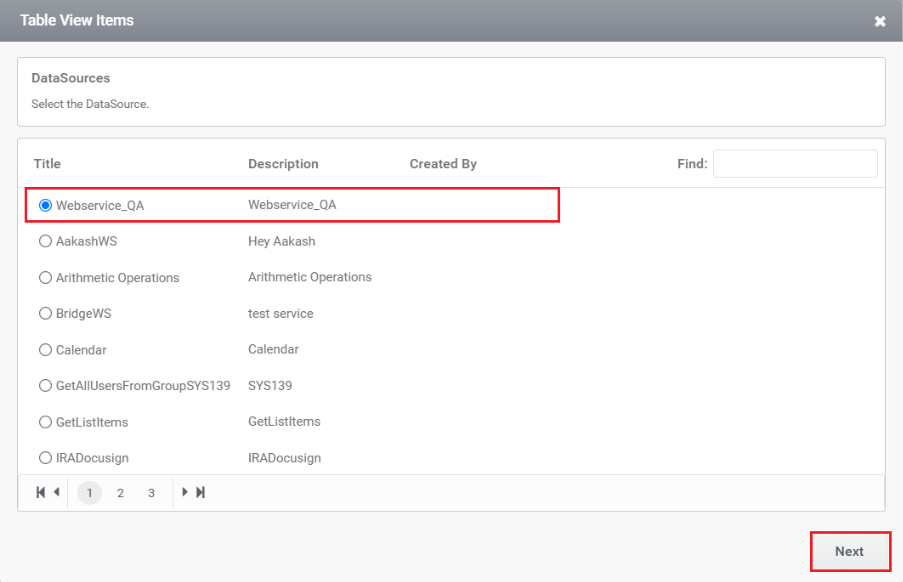The image size is (903, 582).
Task: Select the Webservice_QA radio button
Action: [45, 206]
